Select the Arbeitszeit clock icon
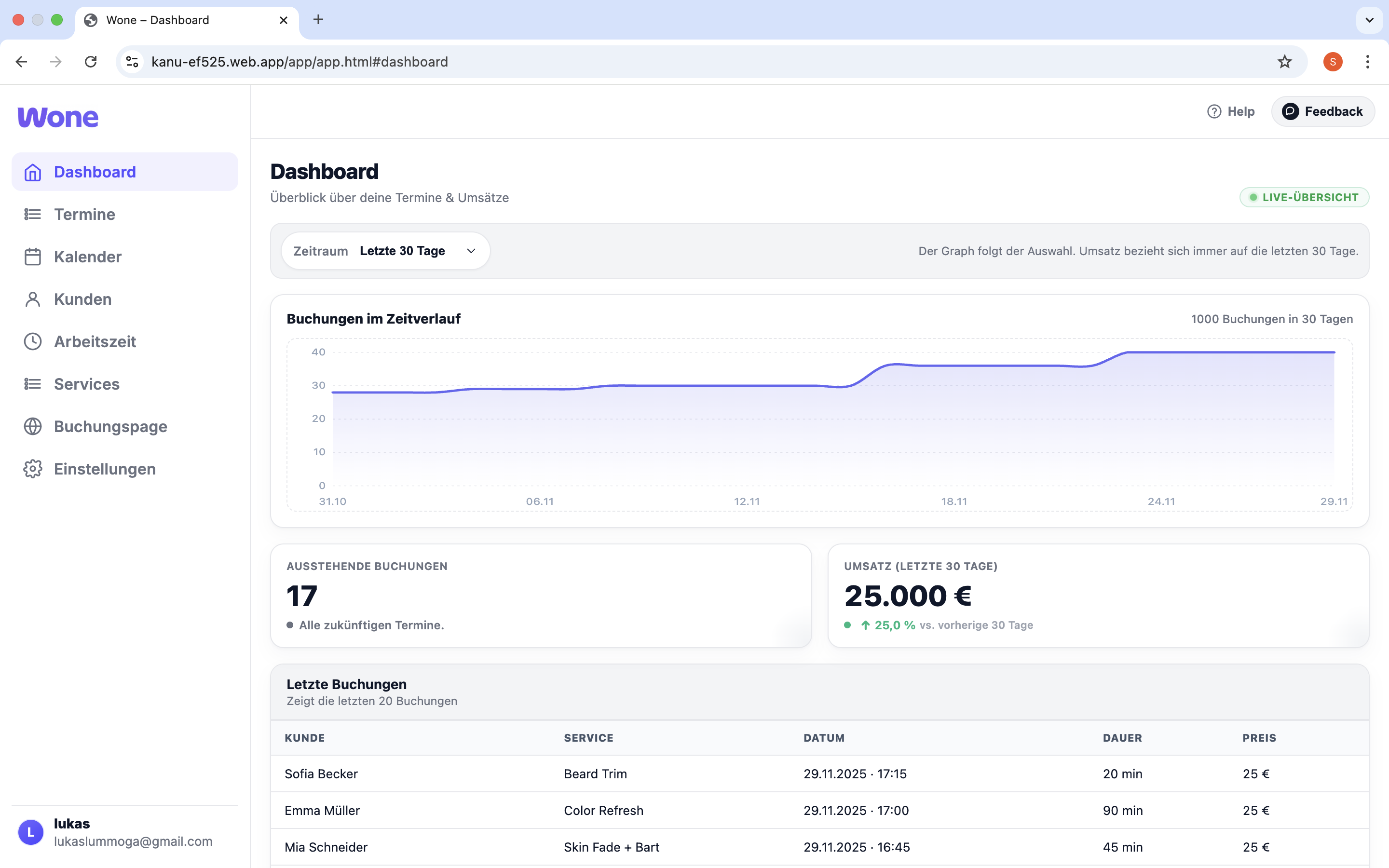The height and width of the screenshot is (868, 1389). 32,341
